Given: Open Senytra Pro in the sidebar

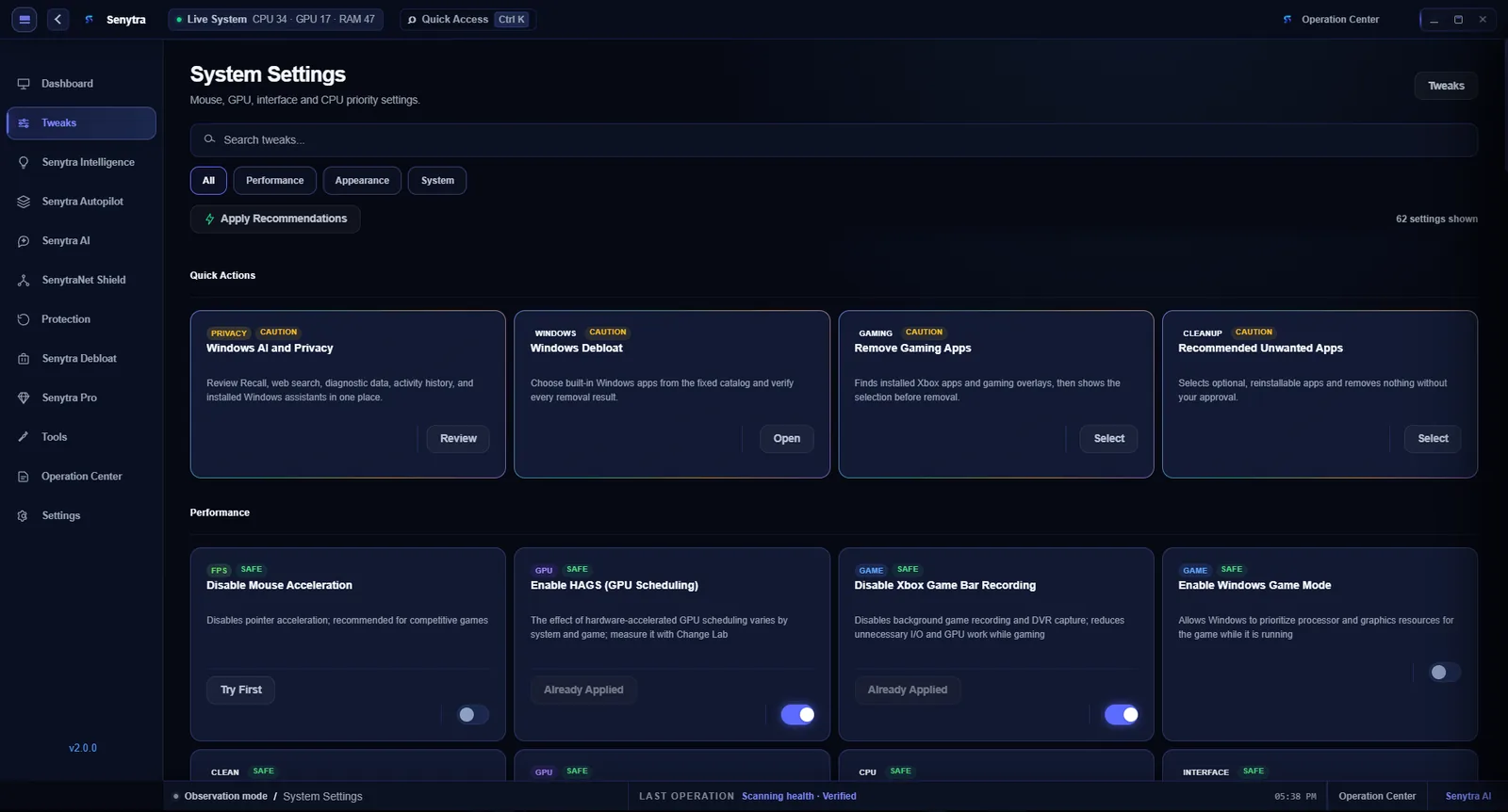Looking at the screenshot, I should pos(81,398).
